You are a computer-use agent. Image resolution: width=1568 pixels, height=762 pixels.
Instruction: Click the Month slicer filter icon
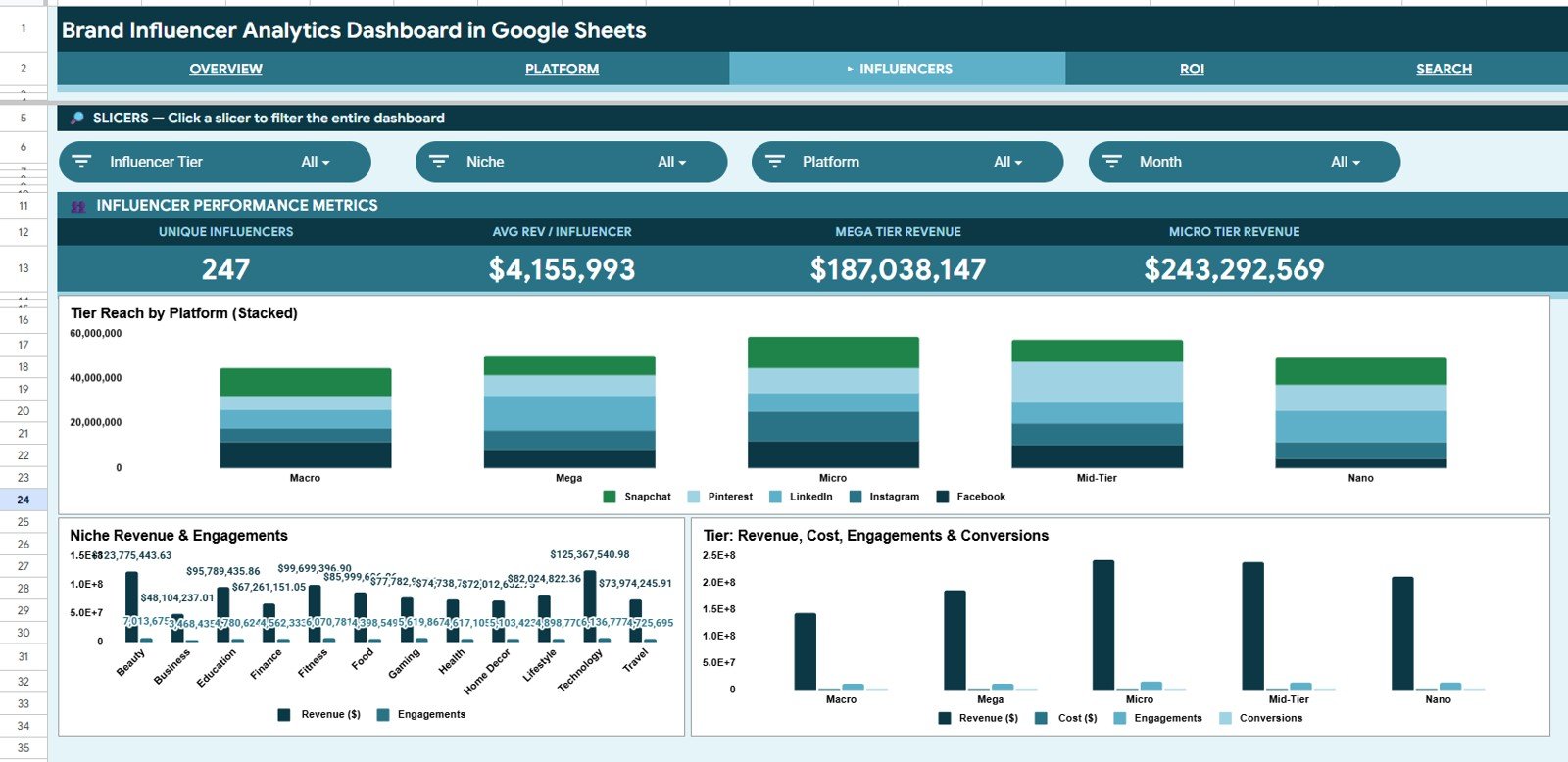(x=1112, y=162)
